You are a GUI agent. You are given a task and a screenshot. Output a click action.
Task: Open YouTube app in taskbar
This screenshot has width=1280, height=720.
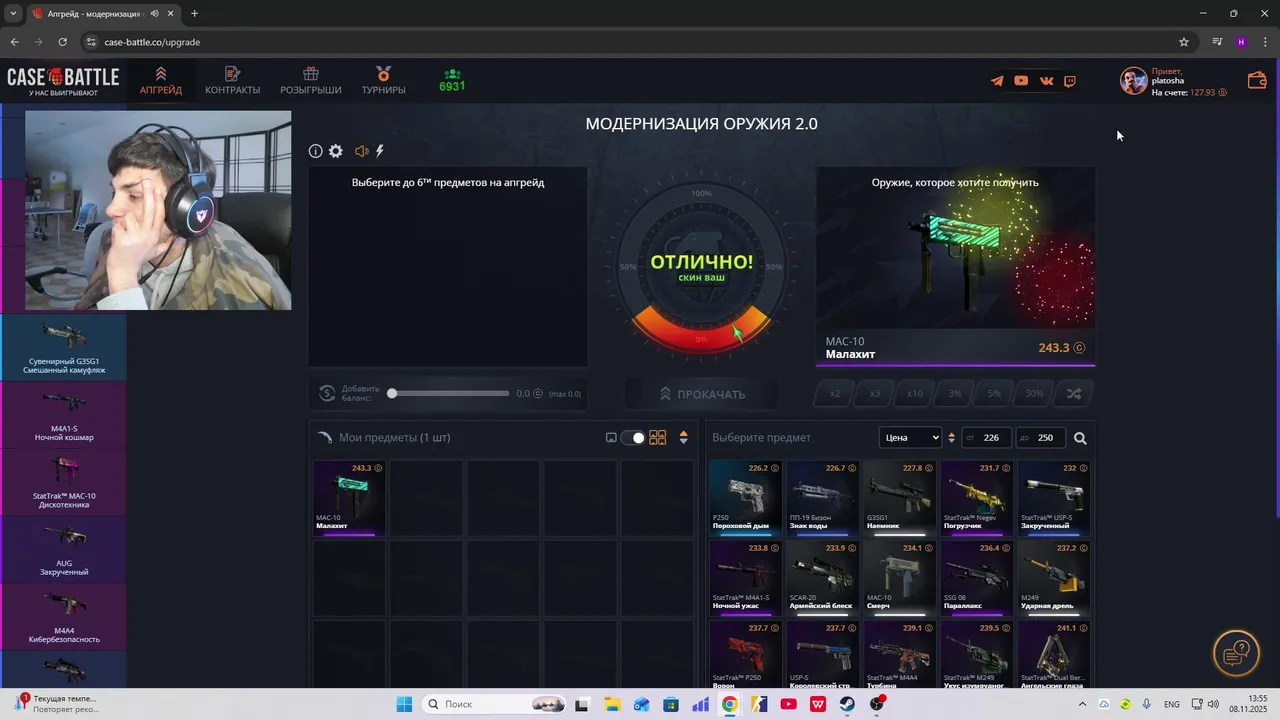coord(788,704)
